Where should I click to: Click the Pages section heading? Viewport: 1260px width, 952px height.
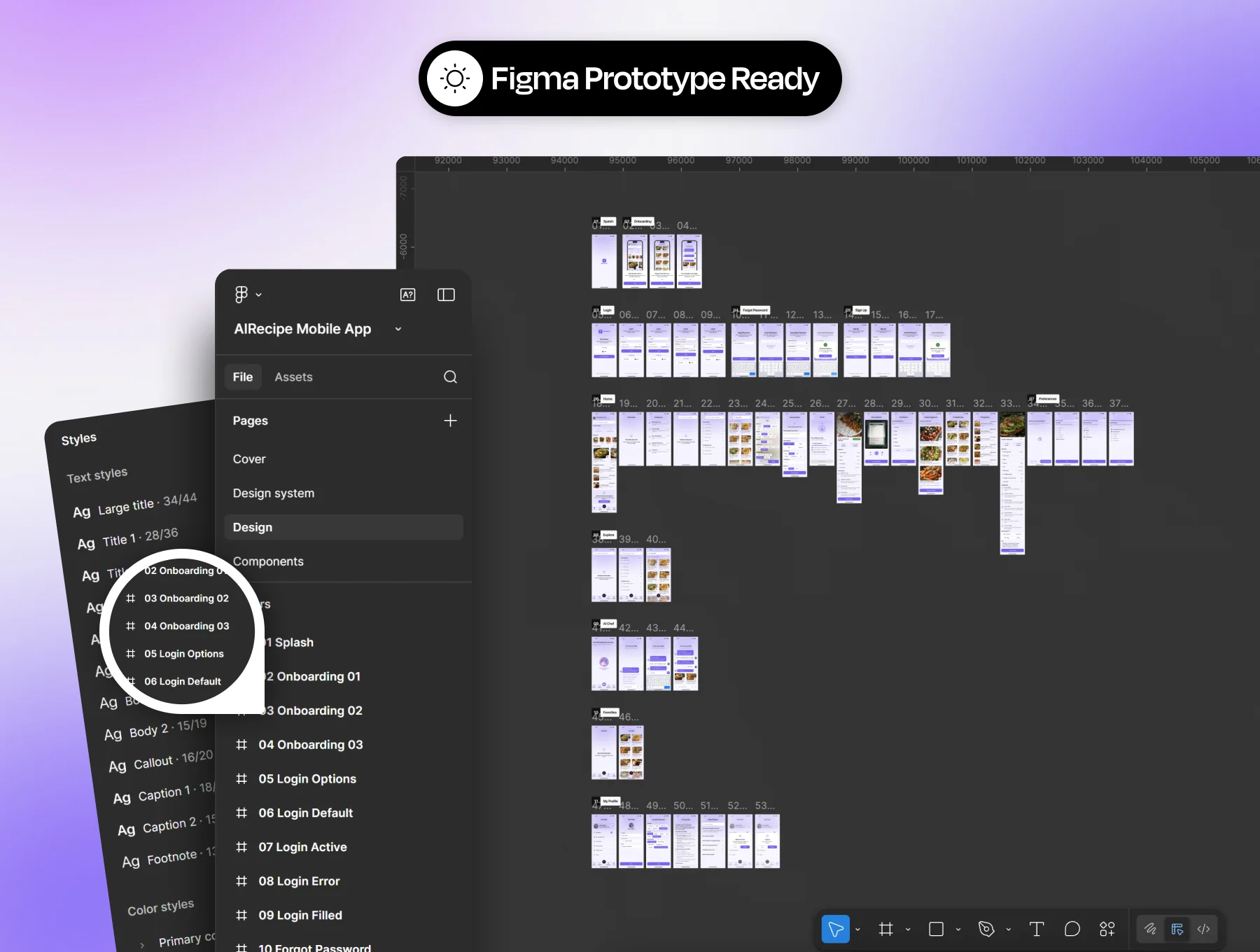[251, 421]
